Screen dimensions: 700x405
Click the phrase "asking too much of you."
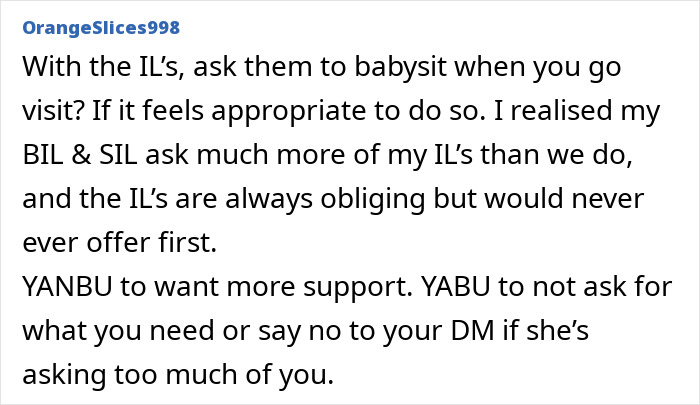click(x=178, y=375)
